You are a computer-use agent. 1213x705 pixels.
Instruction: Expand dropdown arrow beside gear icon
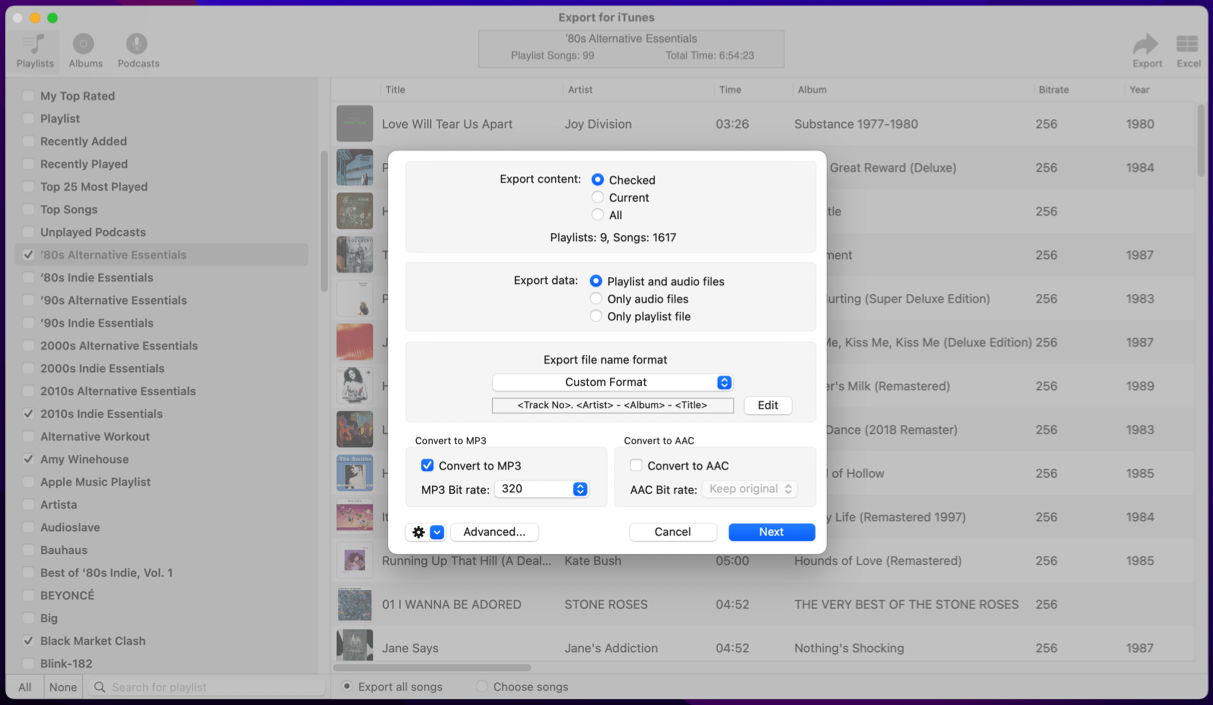tap(437, 532)
